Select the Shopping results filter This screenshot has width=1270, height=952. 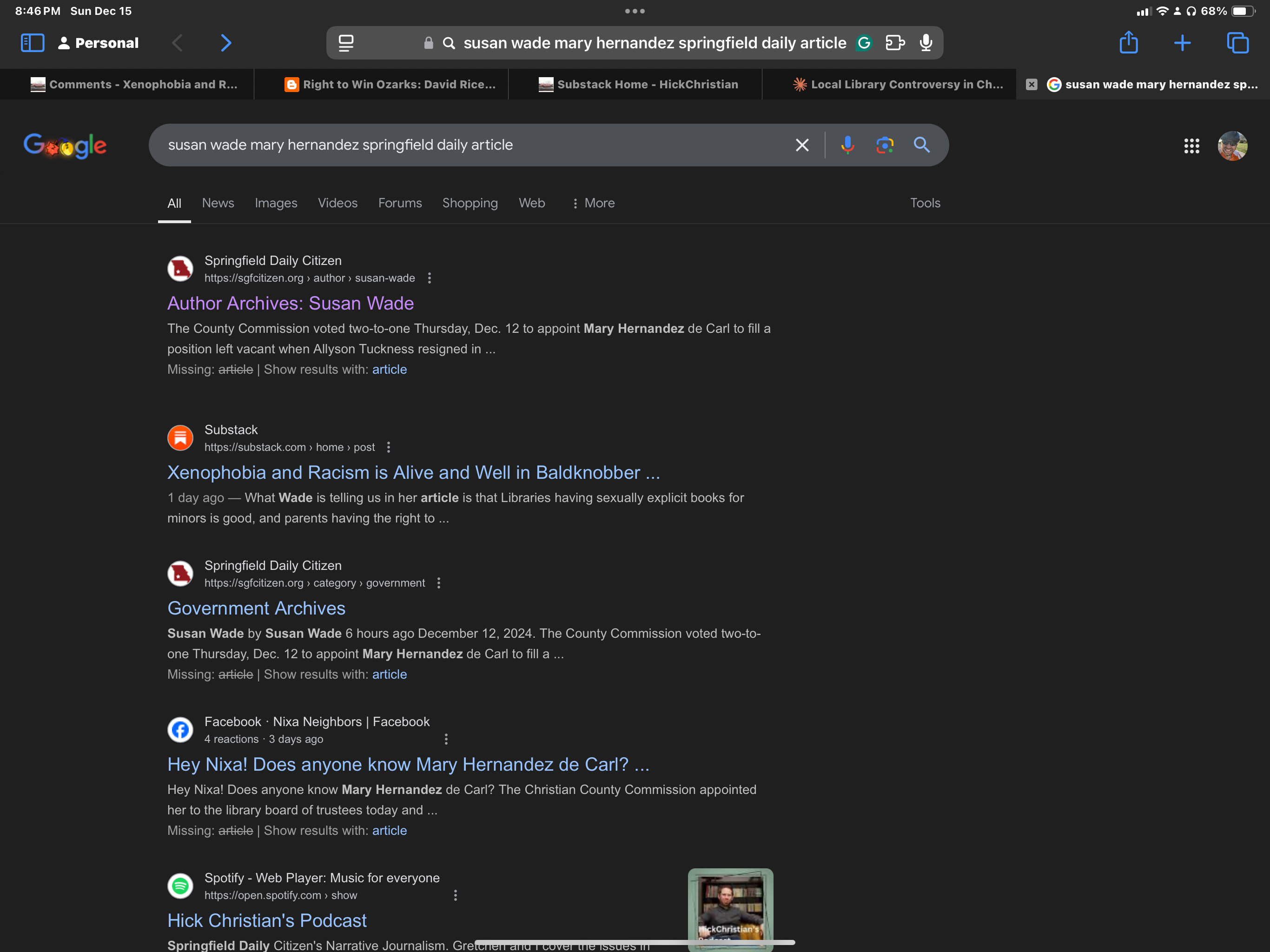(470, 203)
